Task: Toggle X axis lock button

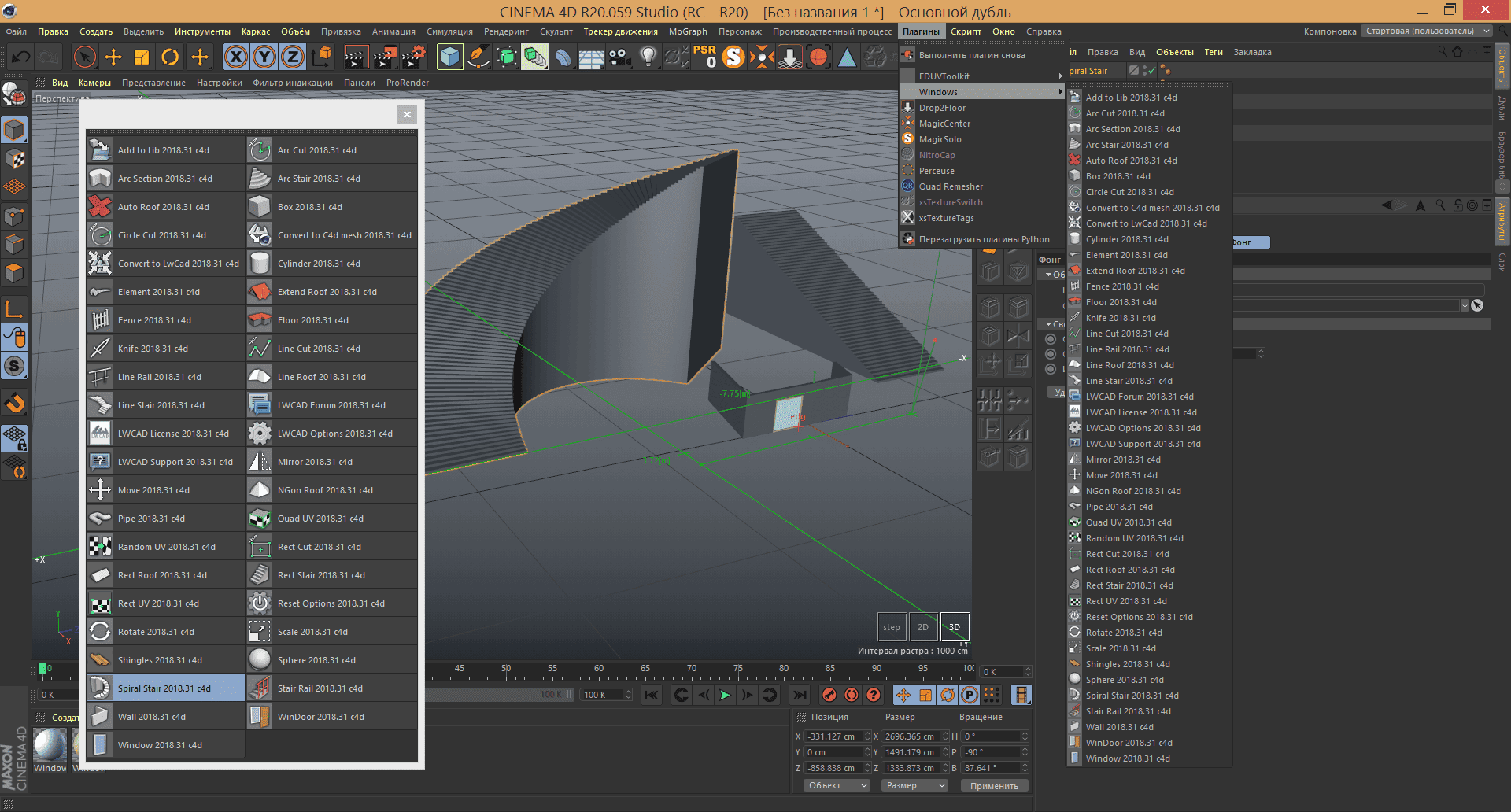Action: (x=236, y=57)
